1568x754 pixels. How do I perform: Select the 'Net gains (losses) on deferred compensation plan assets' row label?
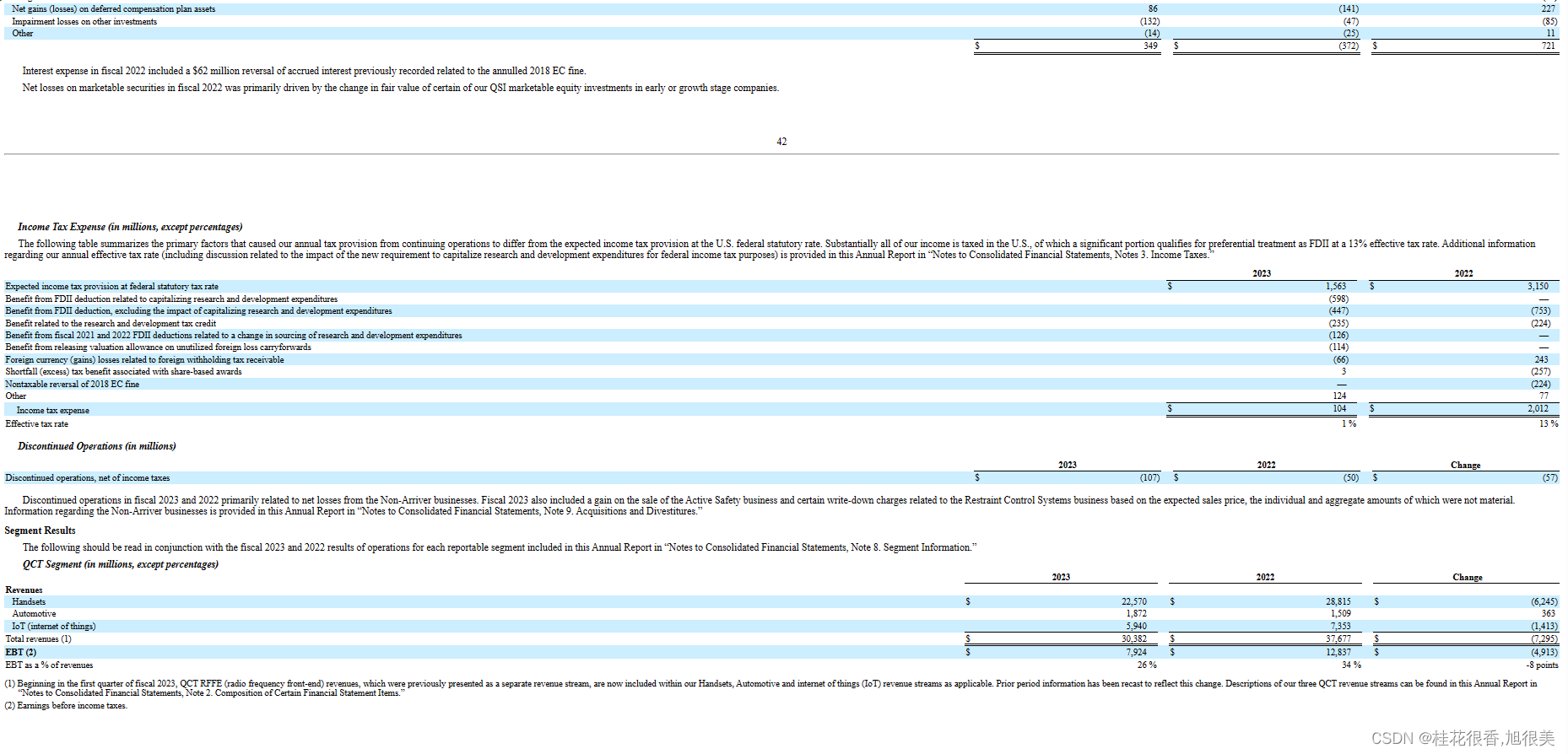point(114,9)
